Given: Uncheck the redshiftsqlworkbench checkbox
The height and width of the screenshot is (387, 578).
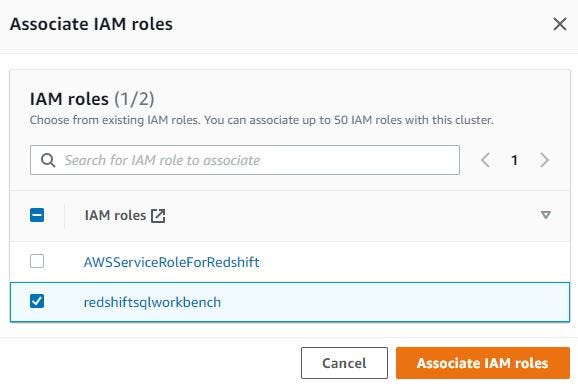Looking at the screenshot, I should [x=37, y=301].
